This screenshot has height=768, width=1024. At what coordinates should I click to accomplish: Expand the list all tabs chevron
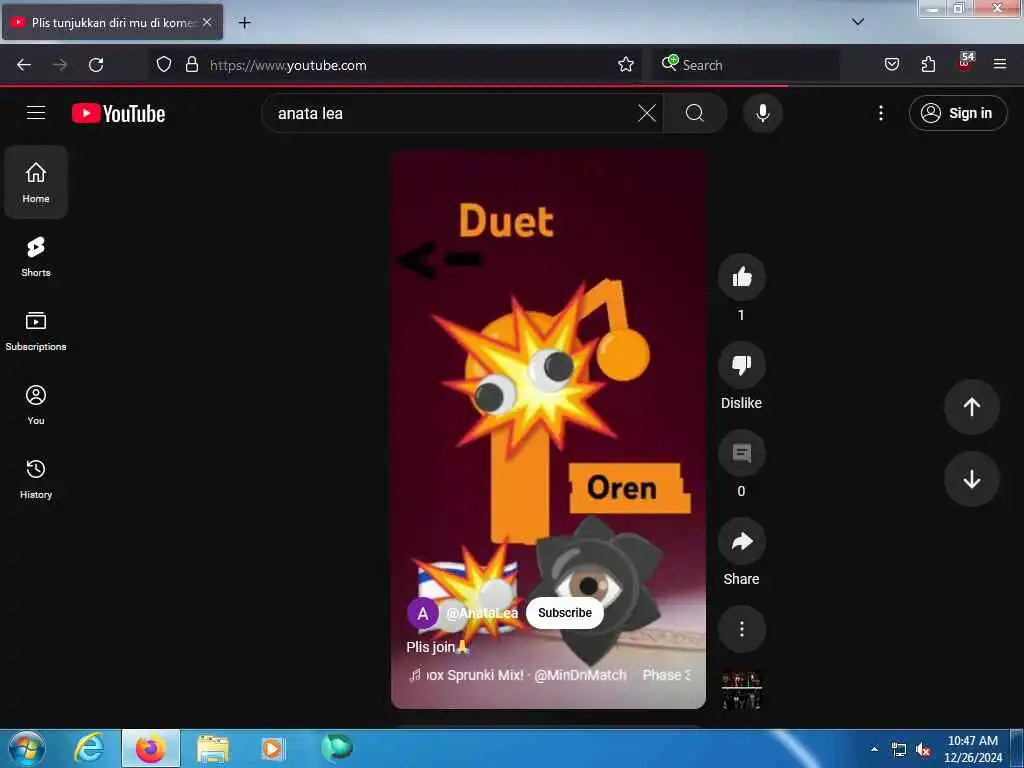858,22
